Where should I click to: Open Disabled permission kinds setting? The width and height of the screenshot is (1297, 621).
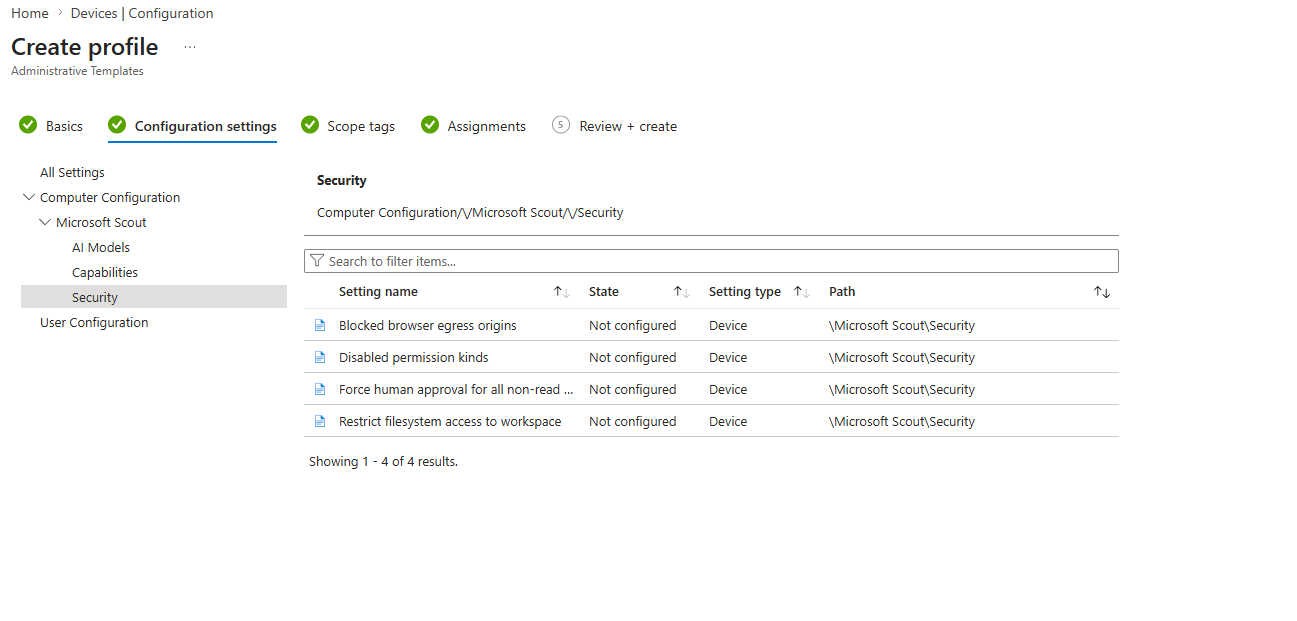pyautogui.click(x=414, y=358)
